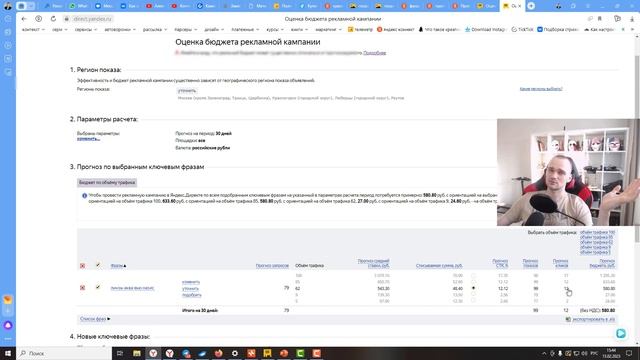Open the TickTick bookmark
The width and height of the screenshot is (640, 360).
tap(522, 29)
